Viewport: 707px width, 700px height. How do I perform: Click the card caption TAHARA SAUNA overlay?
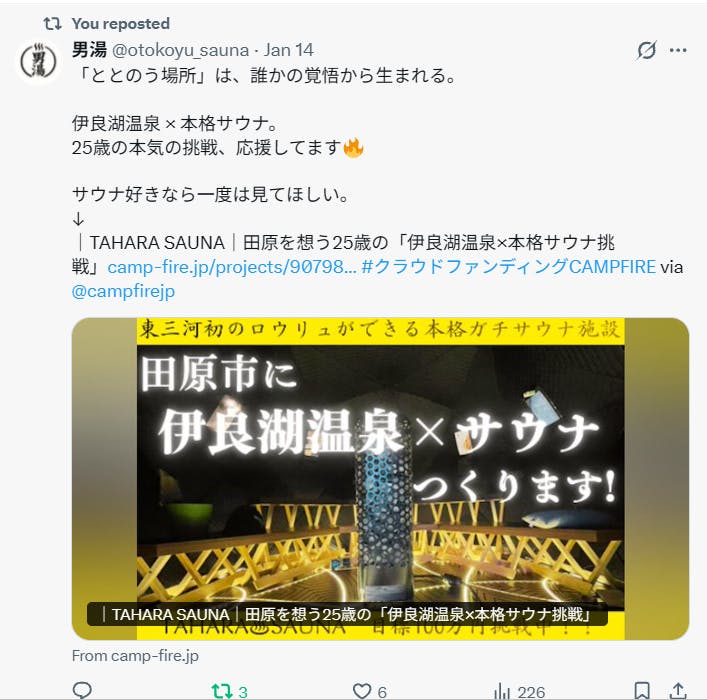point(347,614)
